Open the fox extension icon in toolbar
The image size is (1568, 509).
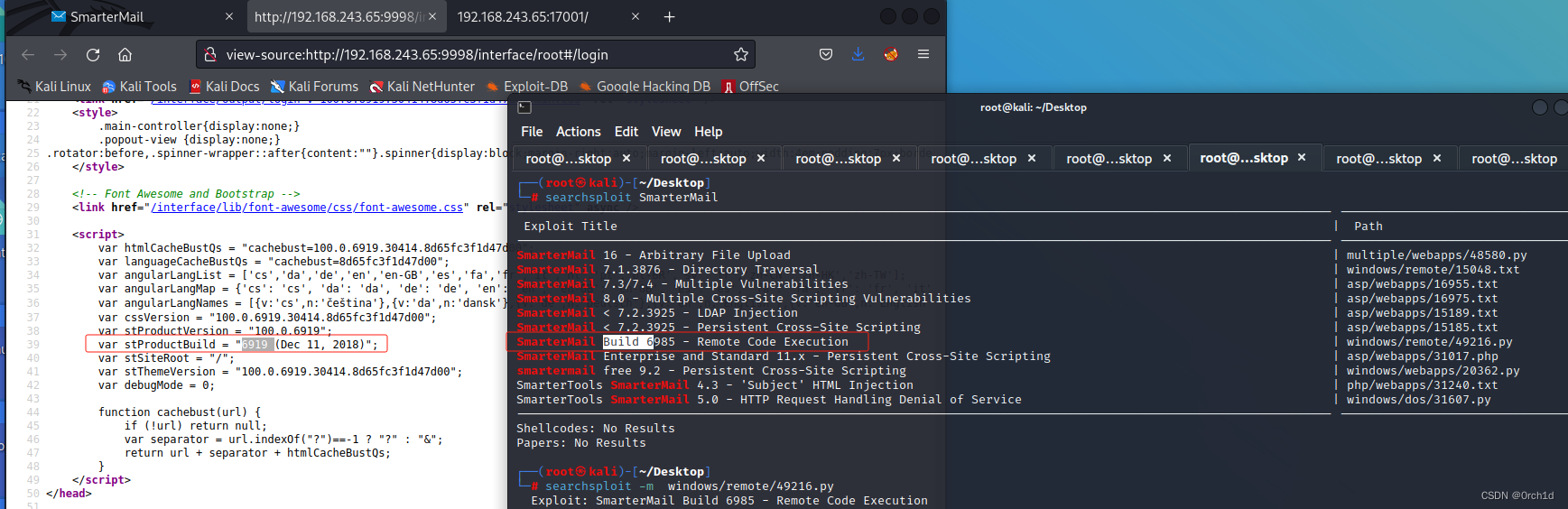[891, 54]
